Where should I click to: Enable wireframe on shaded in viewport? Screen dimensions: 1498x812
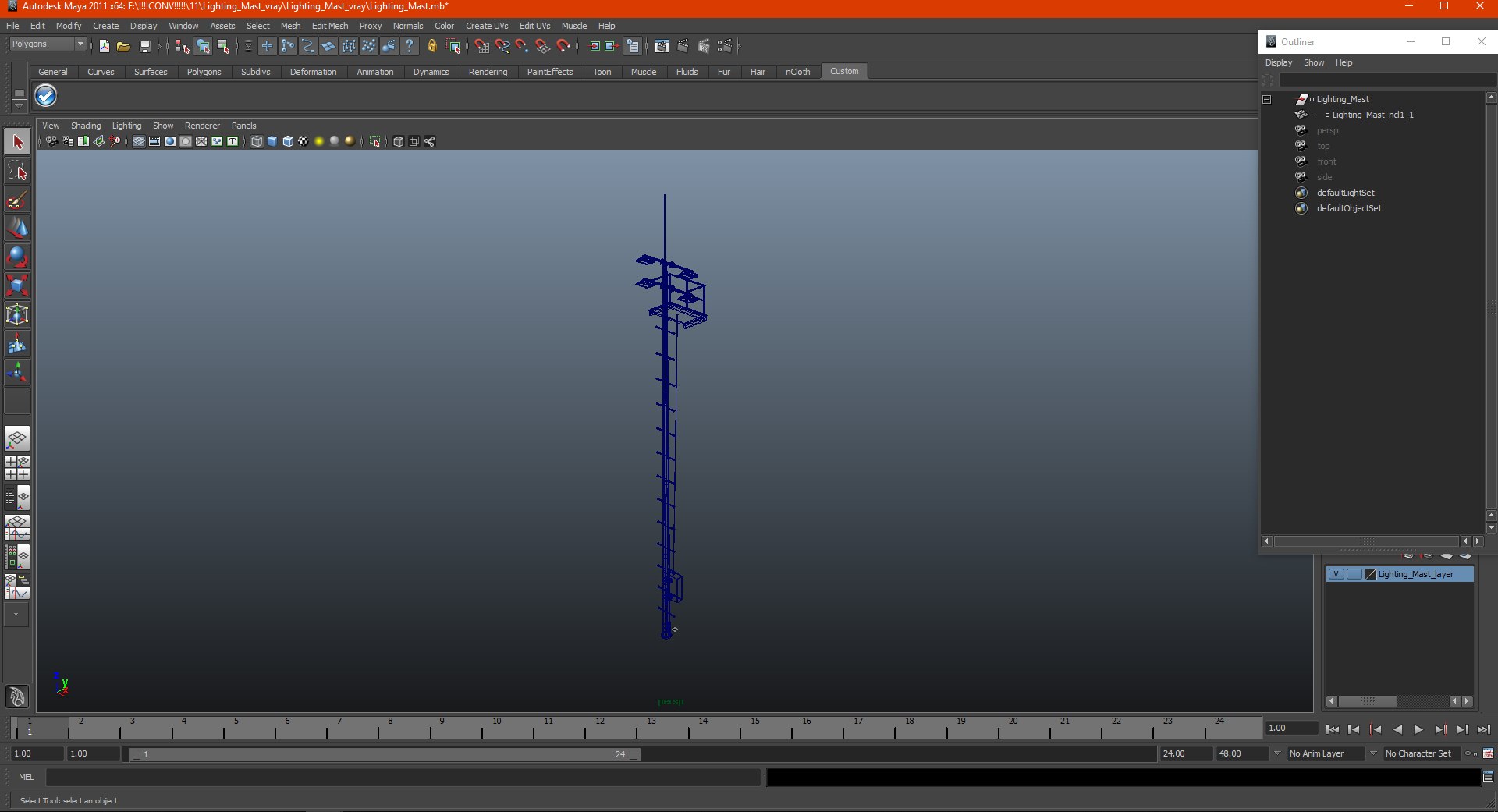coord(288,141)
